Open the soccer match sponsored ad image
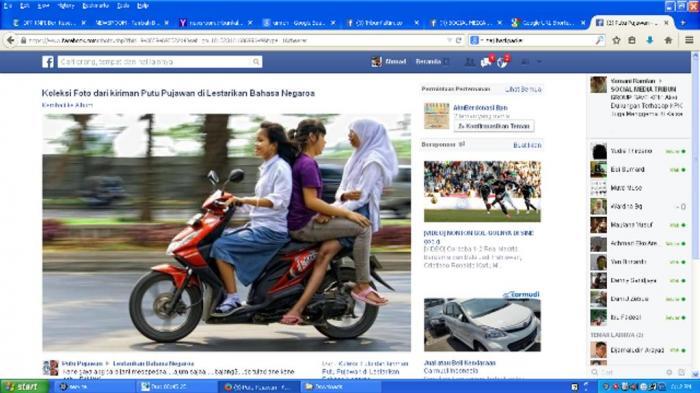 click(x=482, y=191)
